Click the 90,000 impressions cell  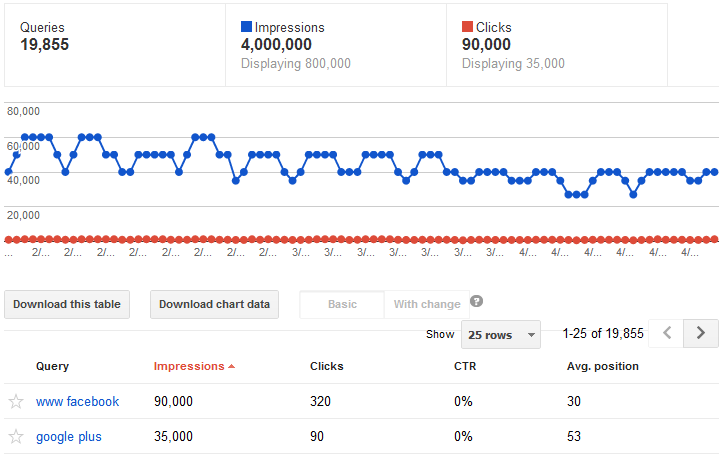click(x=173, y=402)
